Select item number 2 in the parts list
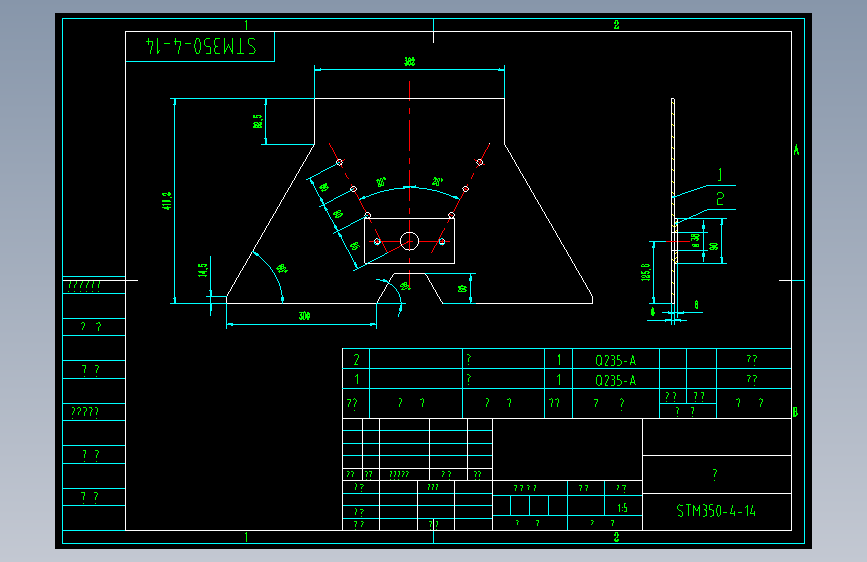The height and width of the screenshot is (562, 867). (x=356, y=360)
